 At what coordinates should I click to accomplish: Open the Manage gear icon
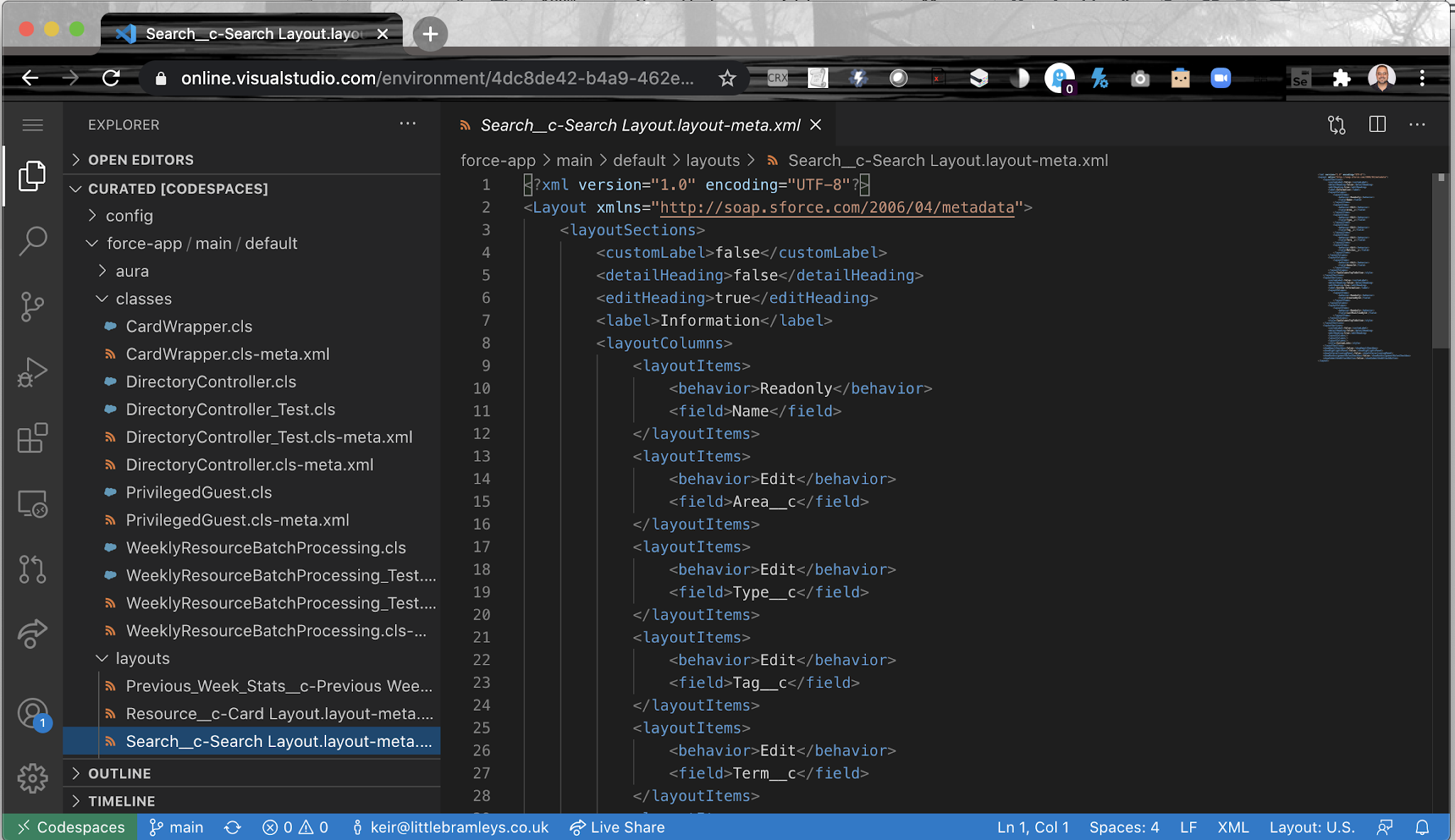pos(32,778)
